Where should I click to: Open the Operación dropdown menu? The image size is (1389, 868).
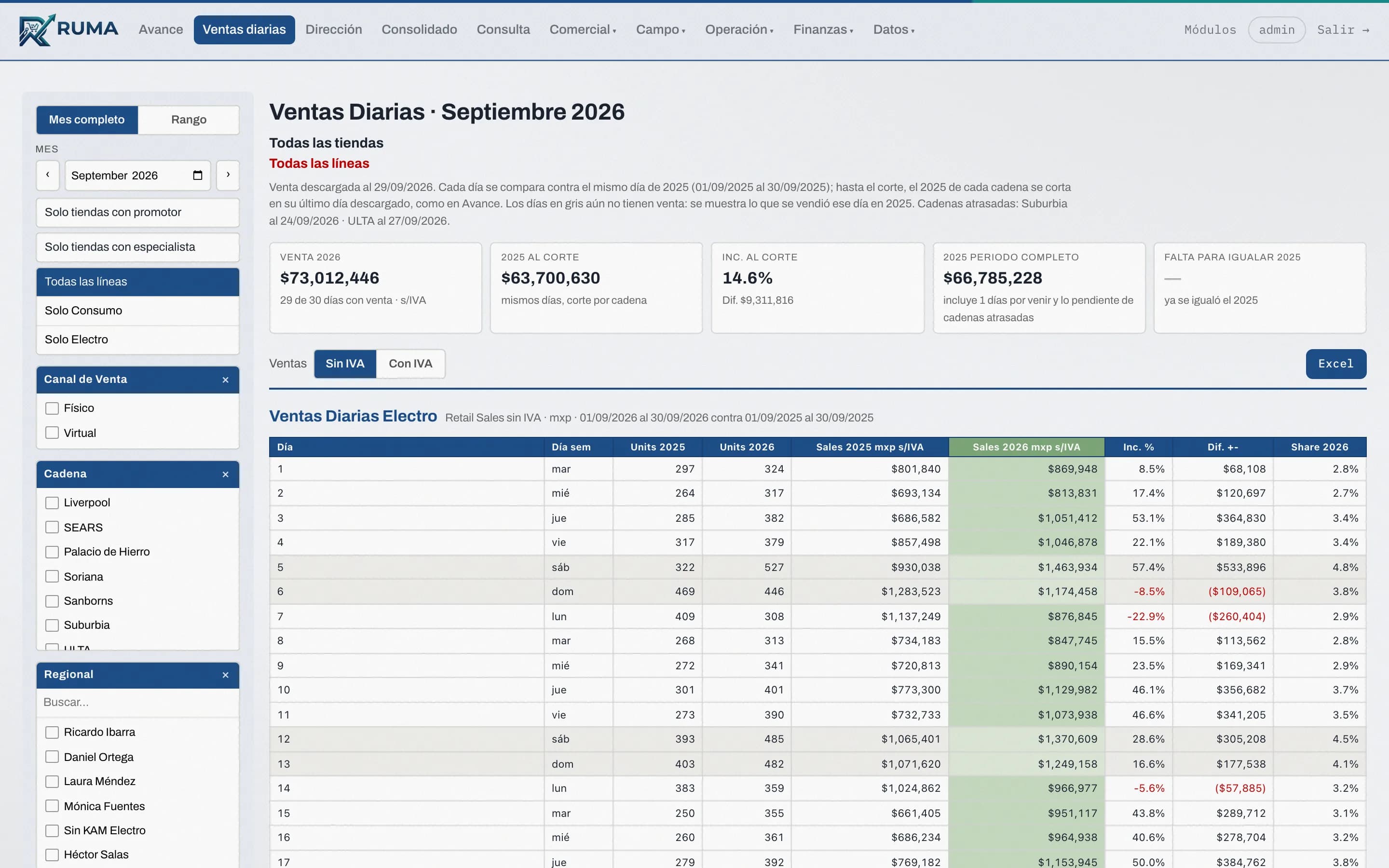tap(739, 29)
